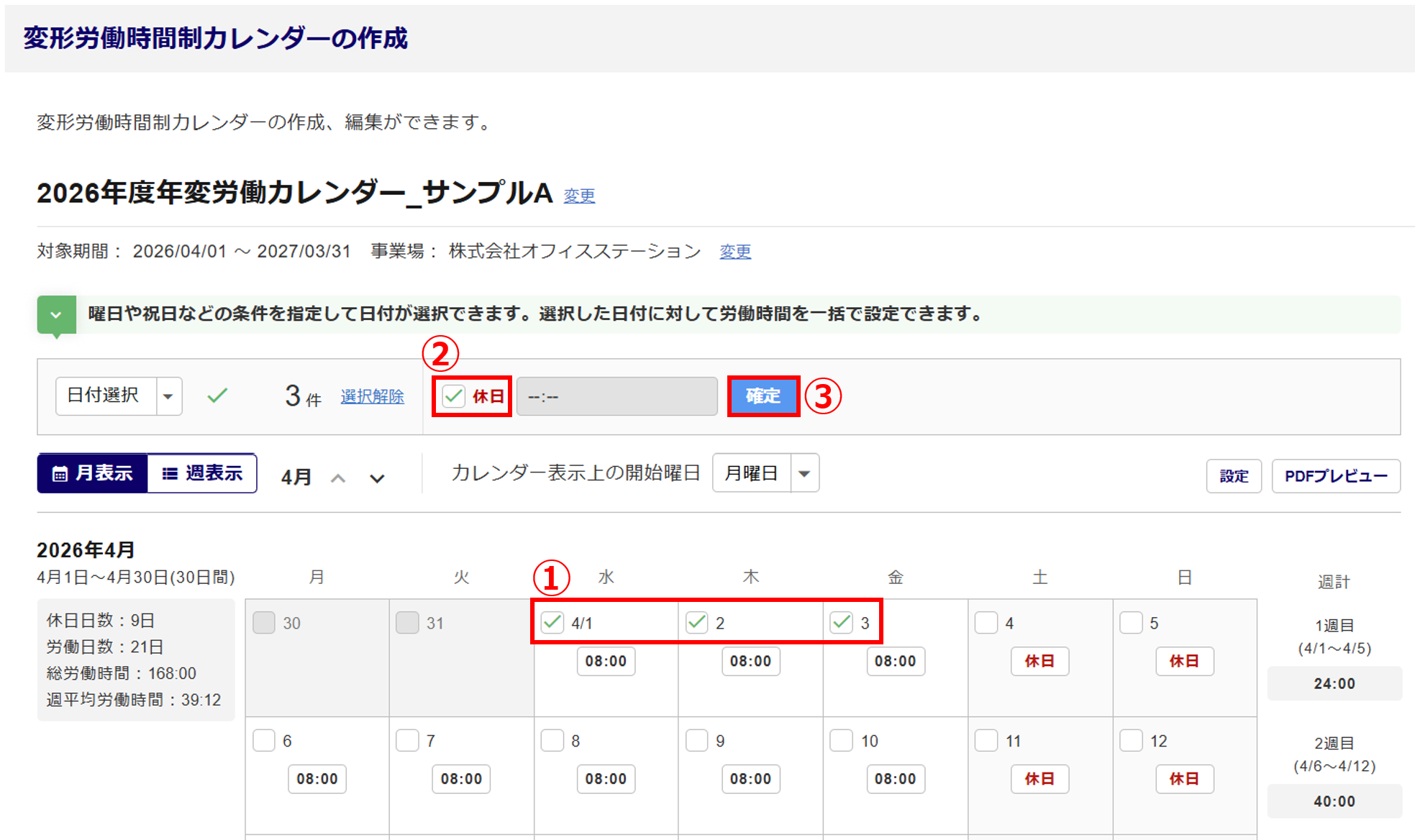Viewport: 1415px width, 840px height.
Task: Switch to 週表示 week view
Action: 202,473
